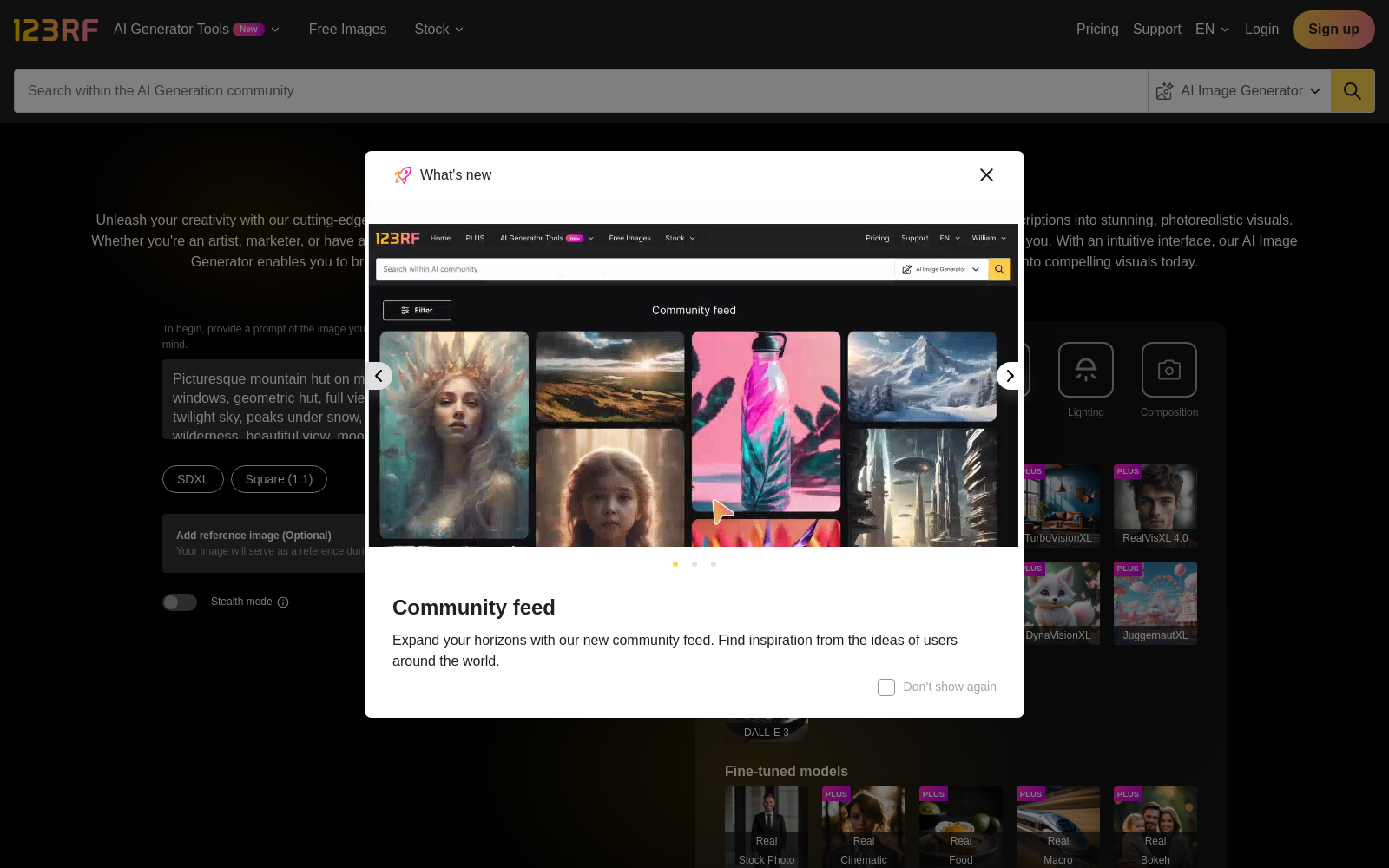This screenshot has width=1389, height=868.
Task: Select Real Cinematic fine-tuned model
Action: click(x=864, y=827)
